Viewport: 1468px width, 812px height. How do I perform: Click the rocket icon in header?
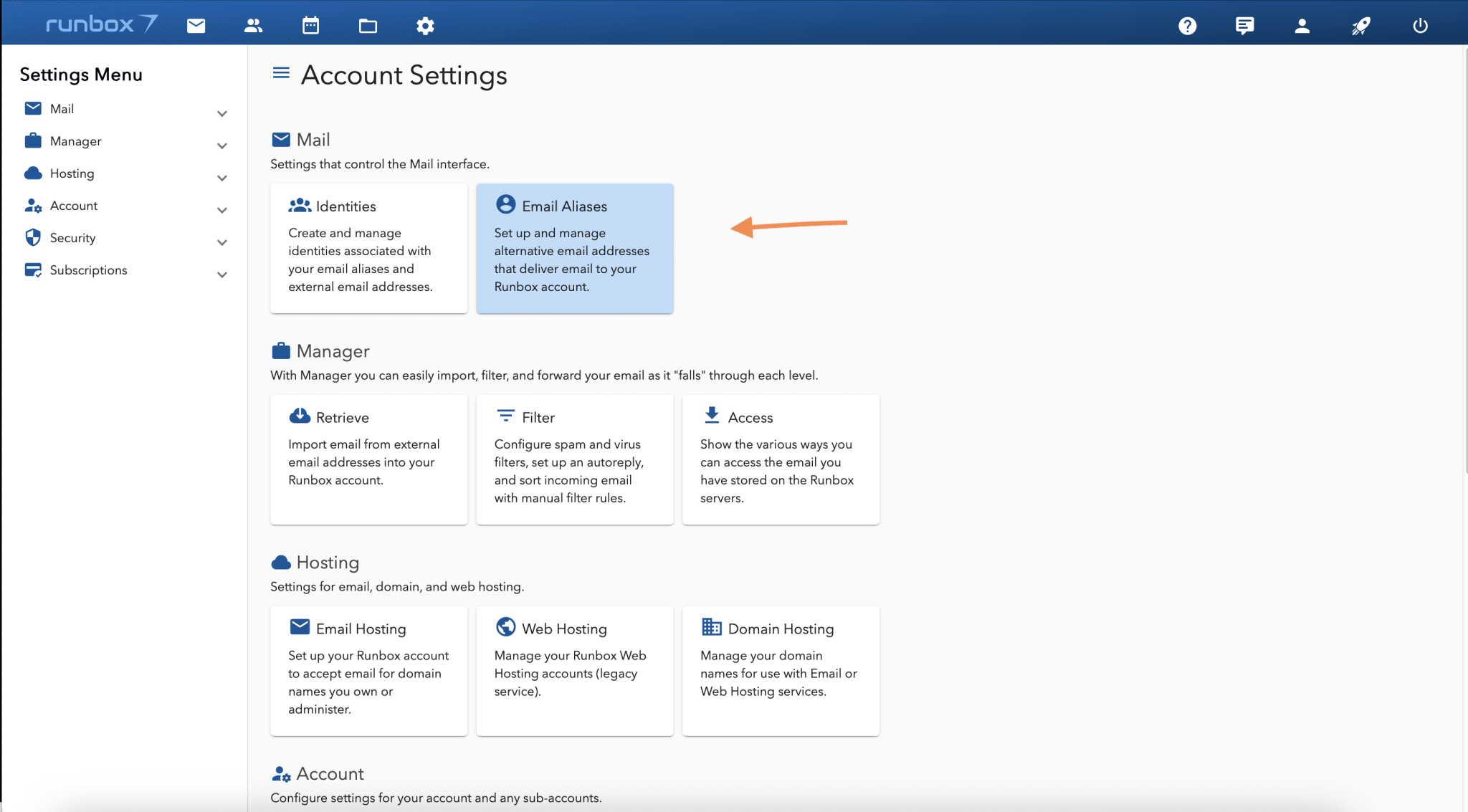[x=1360, y=26]
